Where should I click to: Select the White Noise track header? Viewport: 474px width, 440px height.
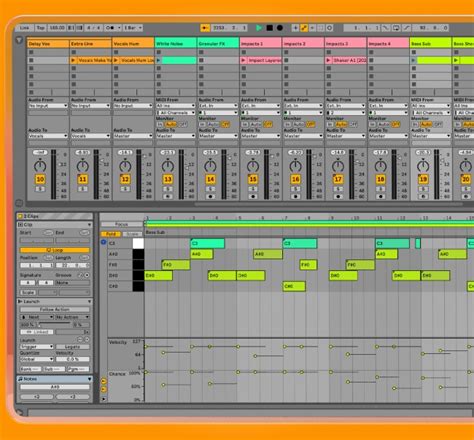click(176, 44)
